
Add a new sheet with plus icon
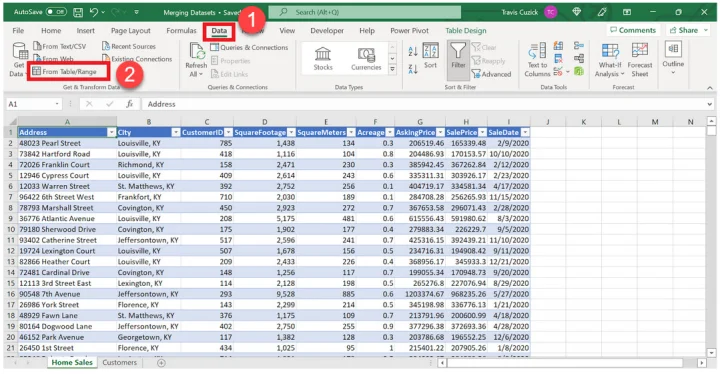[161, 363]
